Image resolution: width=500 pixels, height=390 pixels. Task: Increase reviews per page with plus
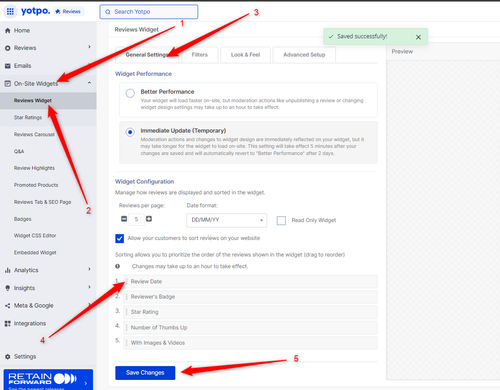(149, 219)
